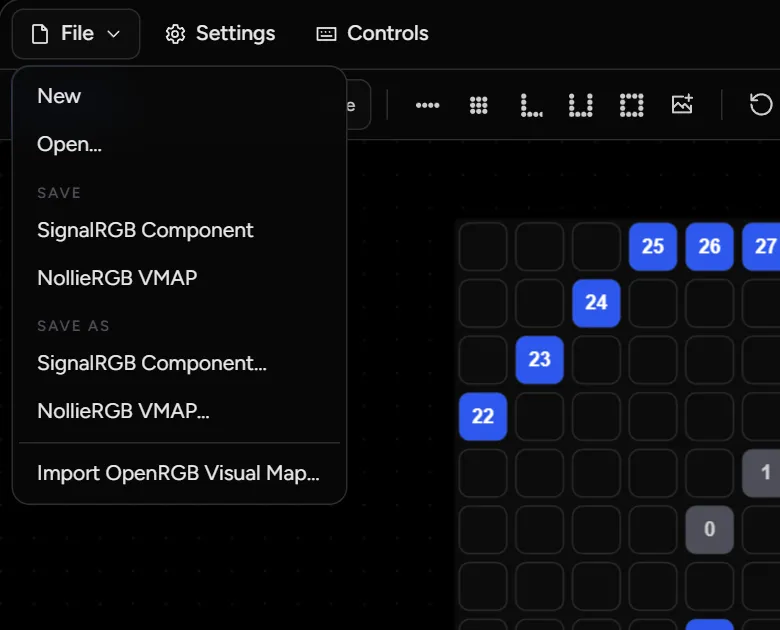Image resolution: width=780 pixels, height=630 pixels.
Task: Open Settings from the top bar
Action: coord(220,34)
